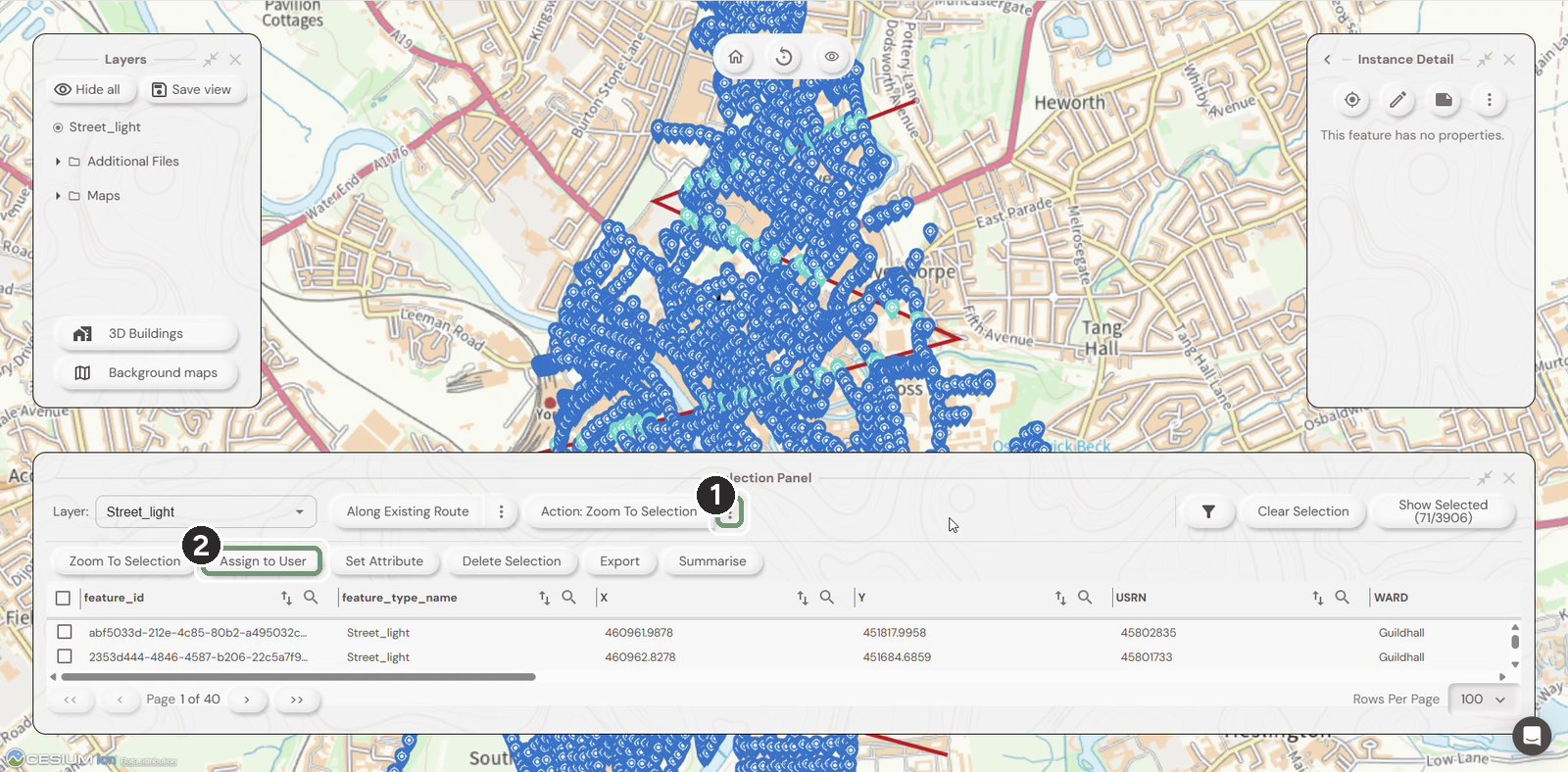Expand the Maps folder
Image resolution: width=1568 pixels, height=772 pixels.
[x=58, y=196]
